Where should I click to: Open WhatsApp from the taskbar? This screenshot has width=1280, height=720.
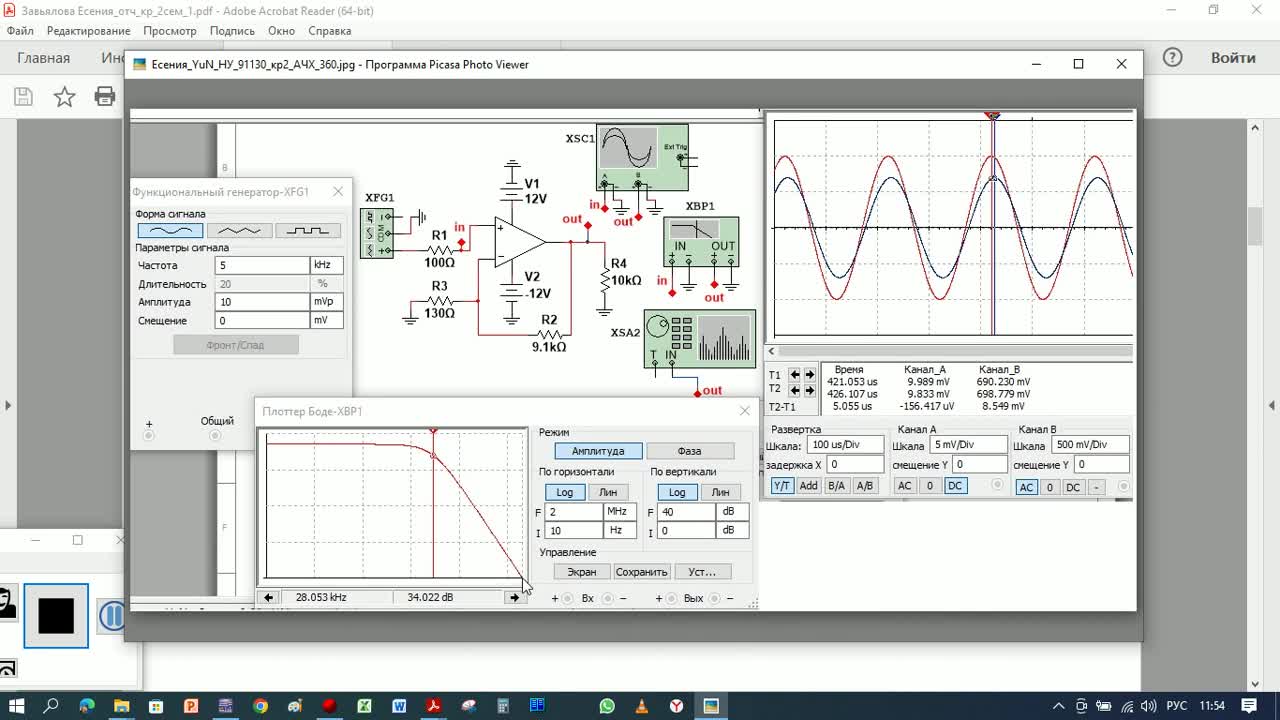607,706
